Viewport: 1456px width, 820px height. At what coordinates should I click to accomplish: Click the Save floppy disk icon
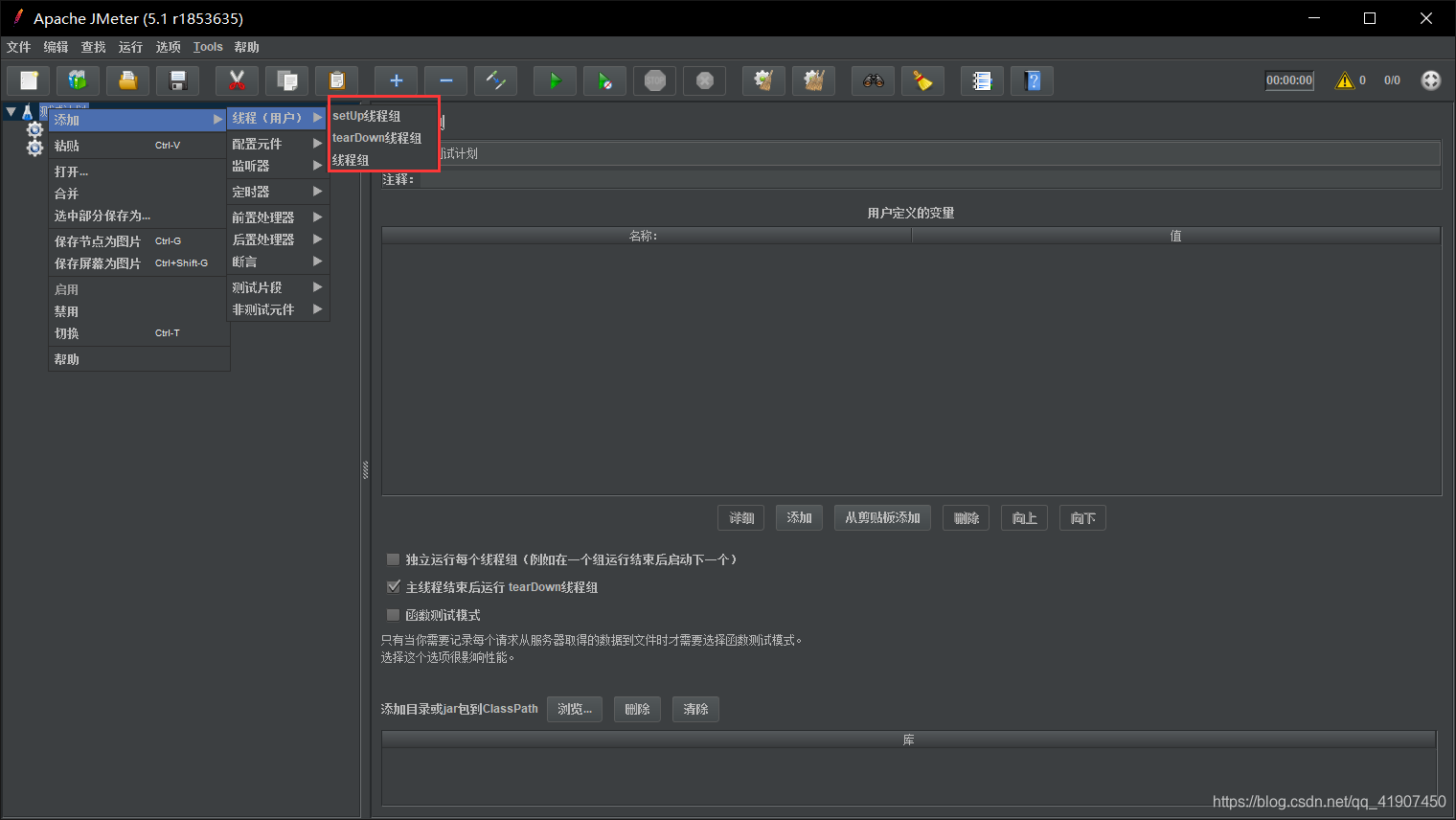[178, 80]
